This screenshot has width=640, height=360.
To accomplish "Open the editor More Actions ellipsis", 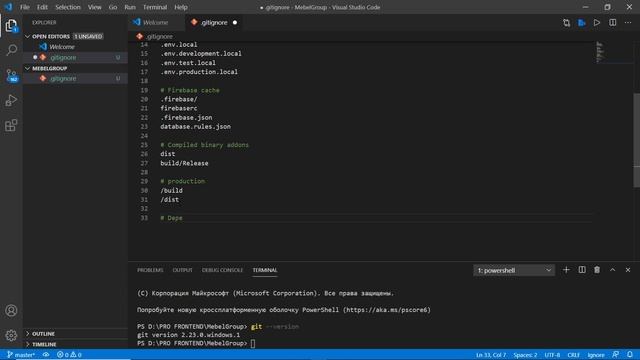I will [x=628, y=23].
